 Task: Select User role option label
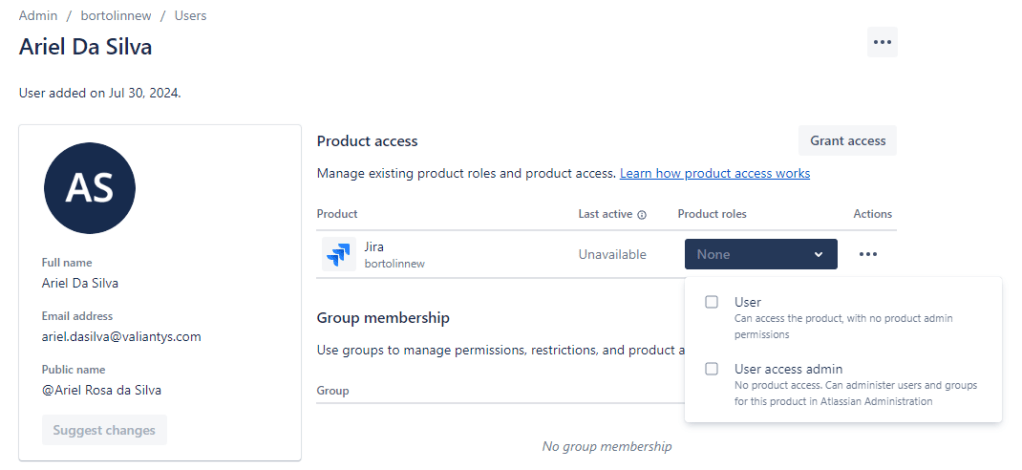[747, 302]
